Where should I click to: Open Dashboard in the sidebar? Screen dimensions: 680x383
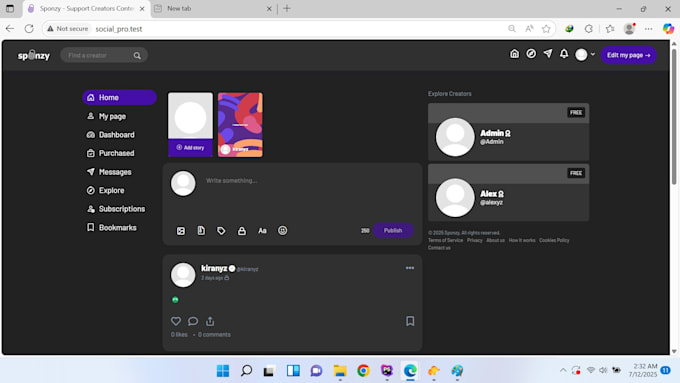pos(111,135)
